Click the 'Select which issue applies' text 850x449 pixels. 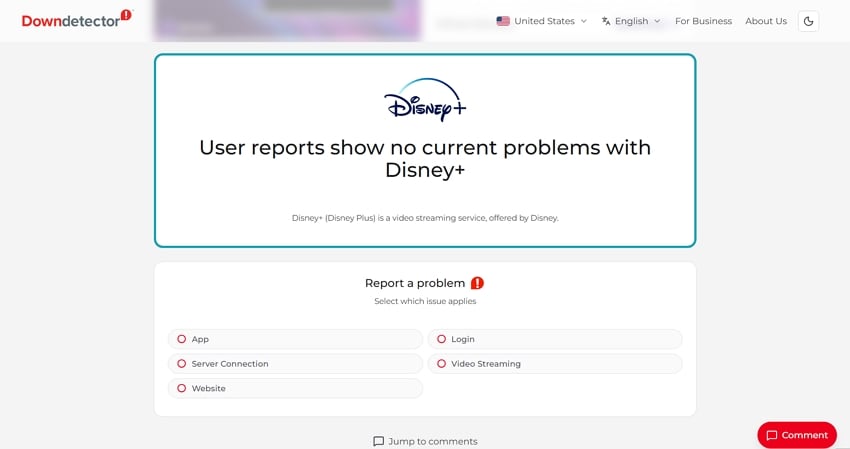(425, 301)
